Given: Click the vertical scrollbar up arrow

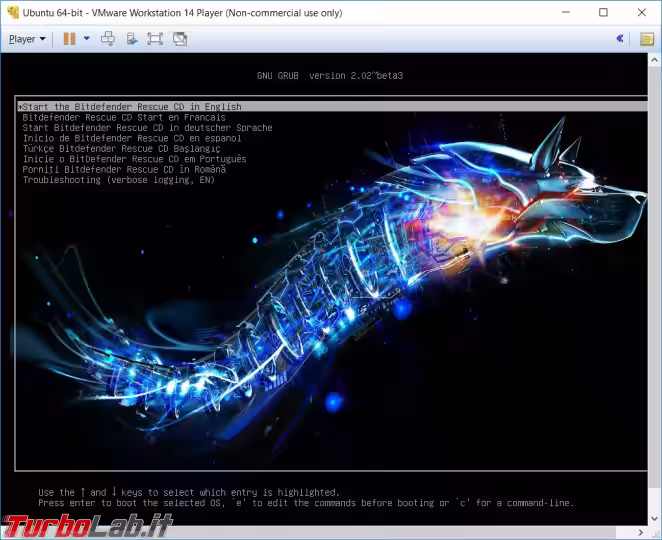Looking at the screenshot, I should (x=654, y=60).
